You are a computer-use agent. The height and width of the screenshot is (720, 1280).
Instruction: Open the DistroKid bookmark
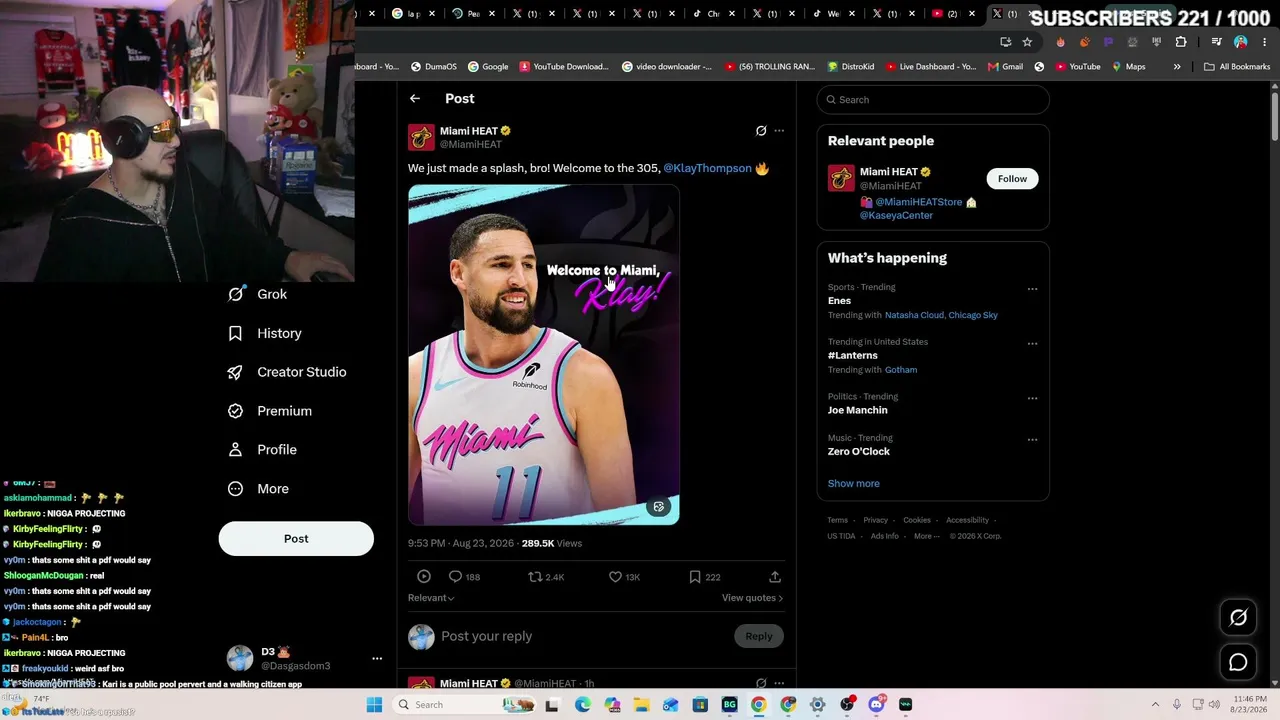(x=851, y=67)
